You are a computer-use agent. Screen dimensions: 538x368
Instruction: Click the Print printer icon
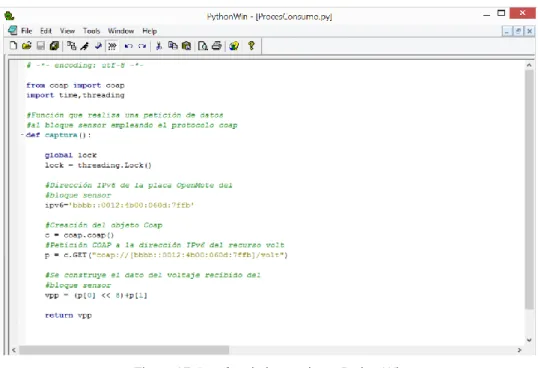[217, 46]
